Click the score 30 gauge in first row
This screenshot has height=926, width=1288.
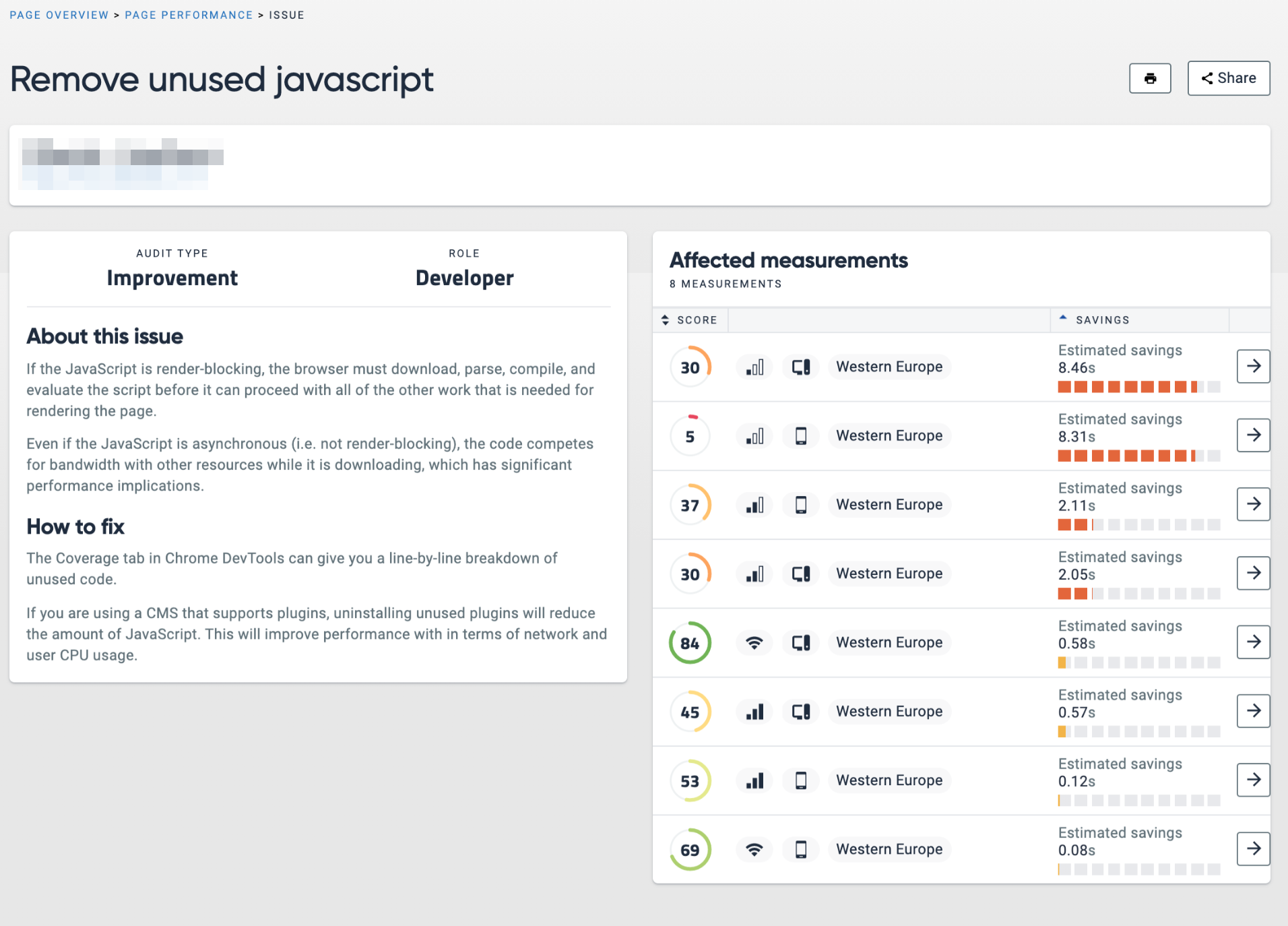[x=690, y=367]
